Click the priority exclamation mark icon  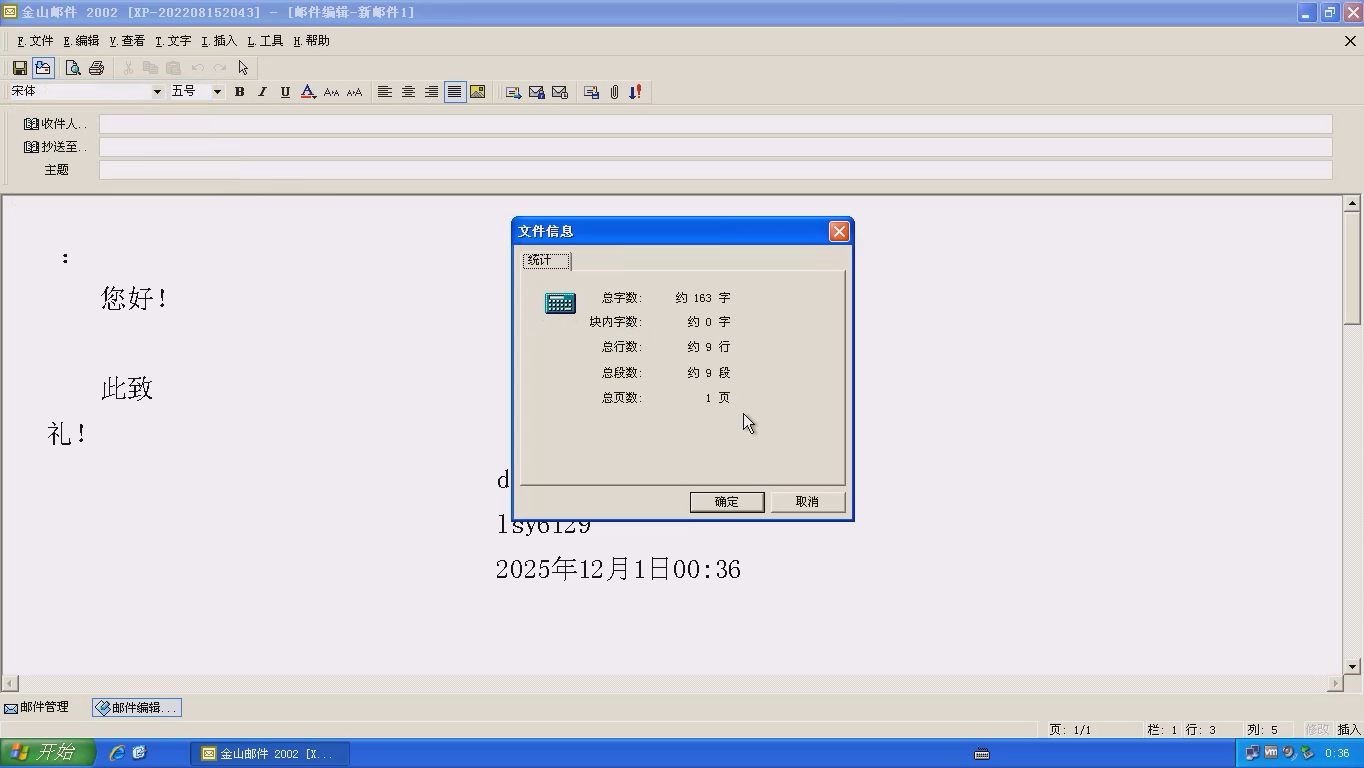pos(635,92)
